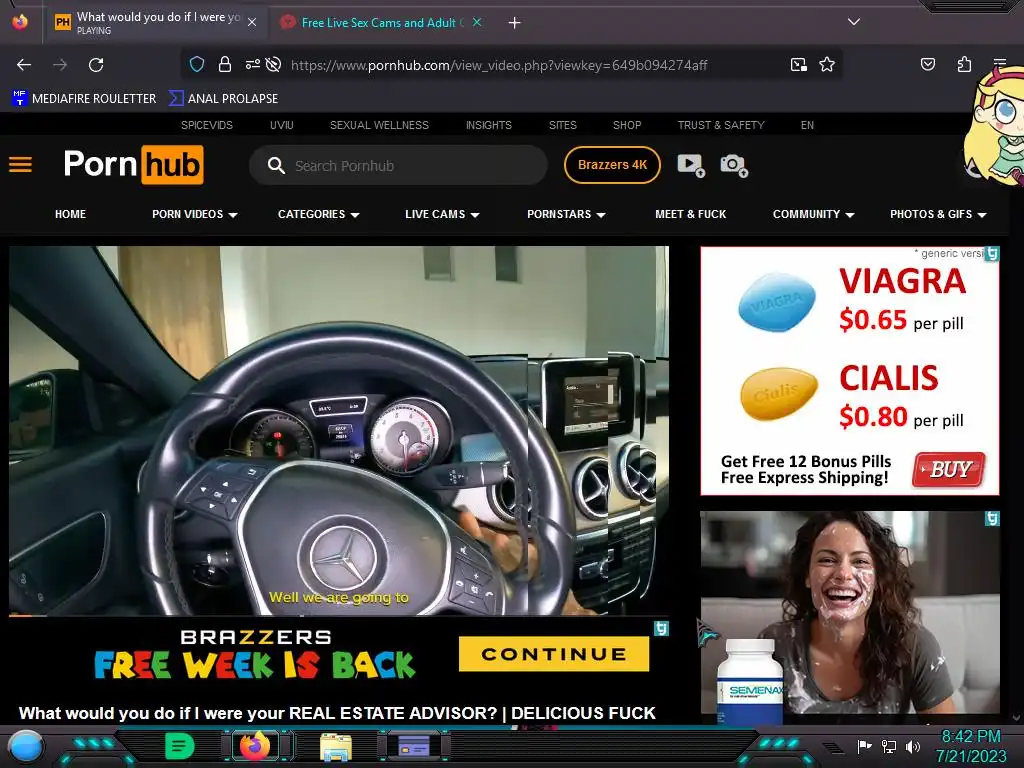Screen dimensions: 1024x768
Task: Close the tab labeled PLAYING
Action: [x=252, y=22]
